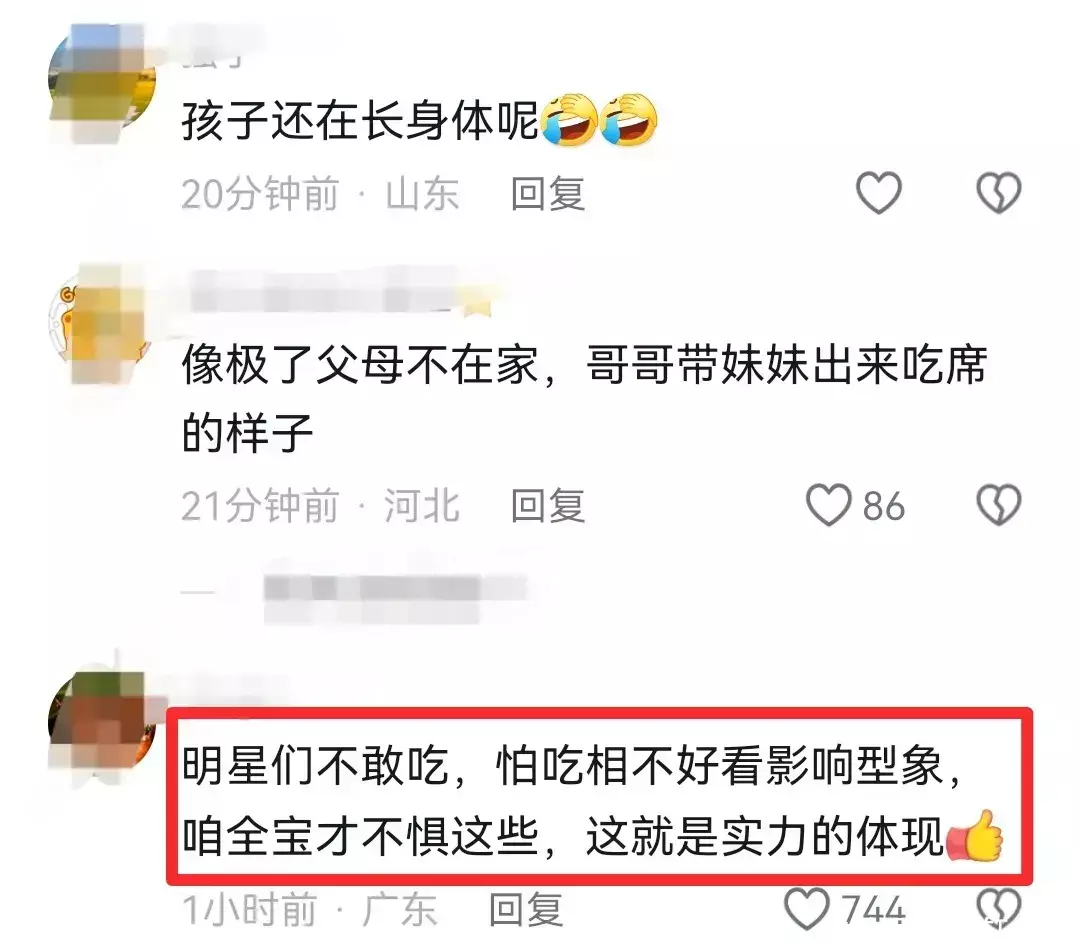The width and height of the screenshot is (1080, 952).
Task: Reply to the 1小时前 Guangdong comment
Action: coord(526,909)
